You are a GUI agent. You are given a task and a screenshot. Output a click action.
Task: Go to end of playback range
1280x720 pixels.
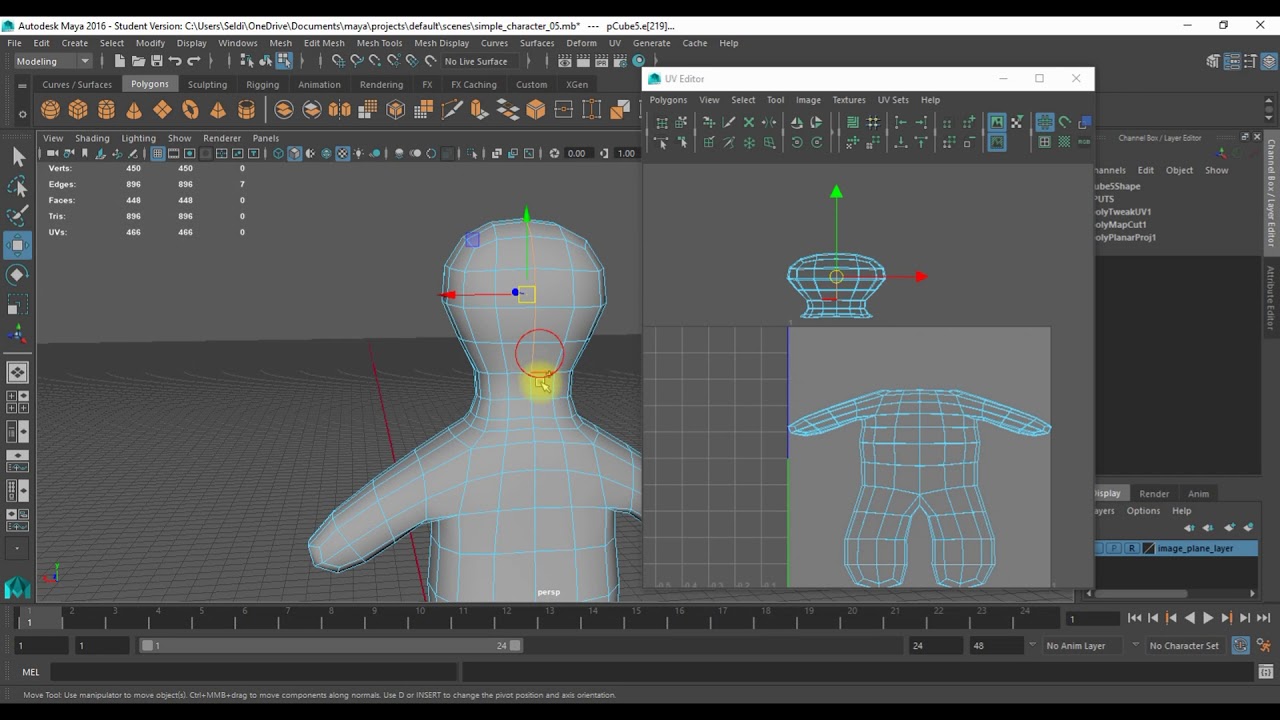point(1263,618)
